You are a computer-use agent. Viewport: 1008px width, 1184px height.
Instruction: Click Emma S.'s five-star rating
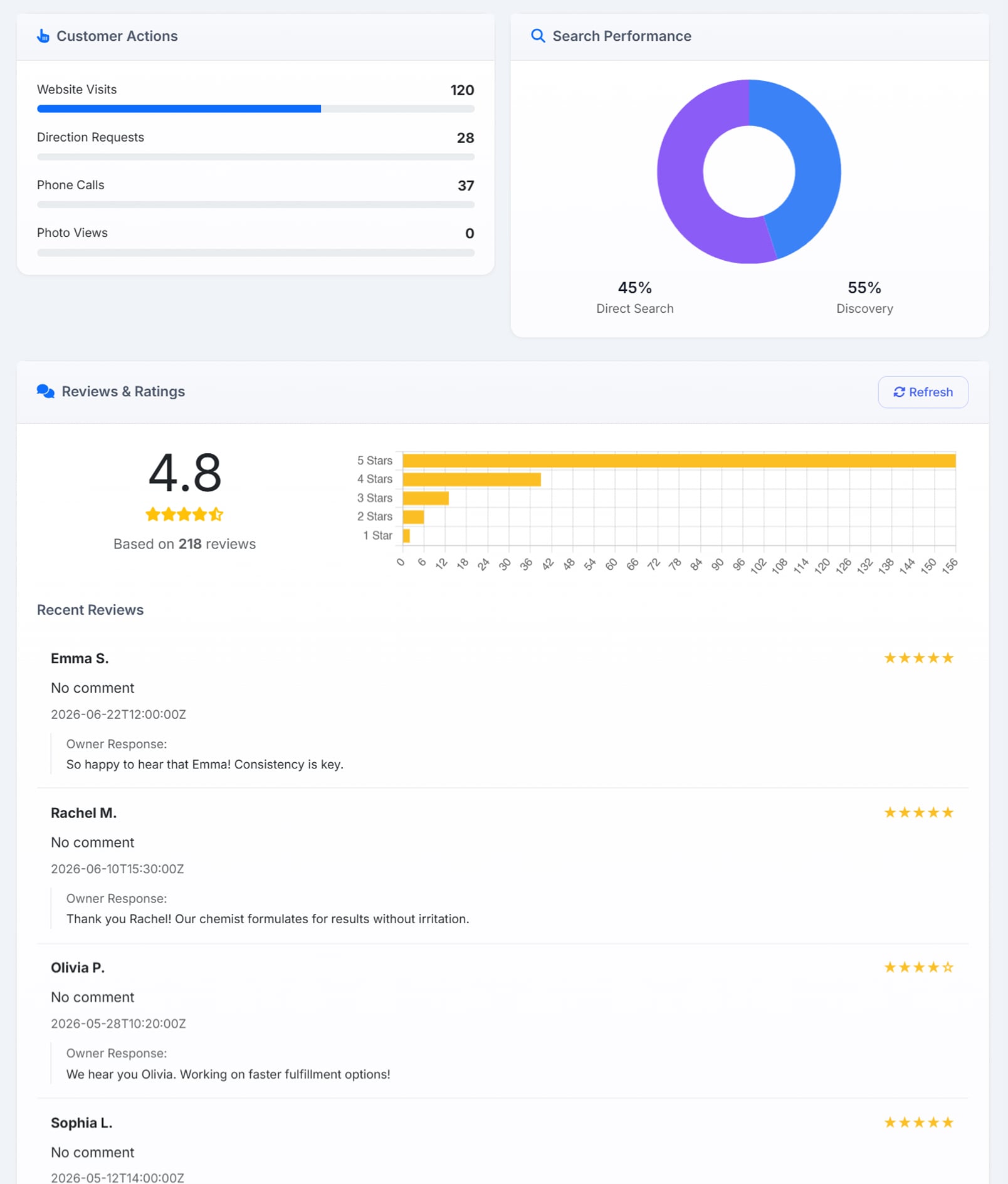tap(918, 658)
